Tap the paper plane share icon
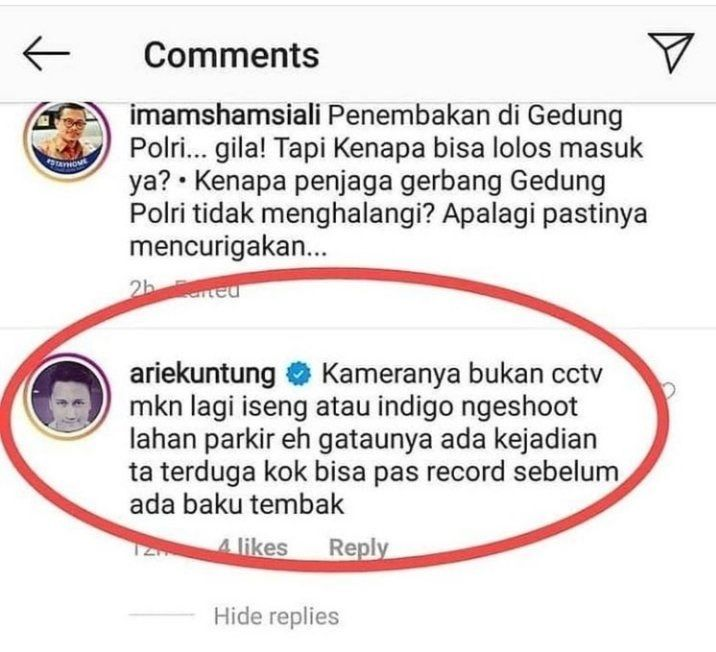This screenshot has width=716, height=652. tap(671, 52)
